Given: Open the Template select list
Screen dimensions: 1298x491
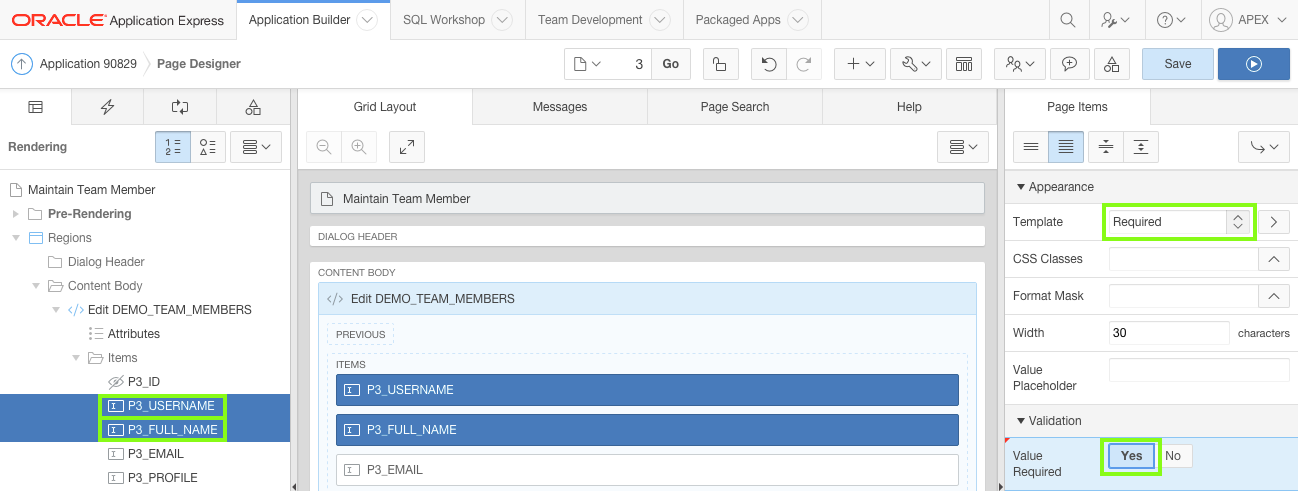Looking at the screenshot, I should pyautogui.click(x=1178, y=222).
